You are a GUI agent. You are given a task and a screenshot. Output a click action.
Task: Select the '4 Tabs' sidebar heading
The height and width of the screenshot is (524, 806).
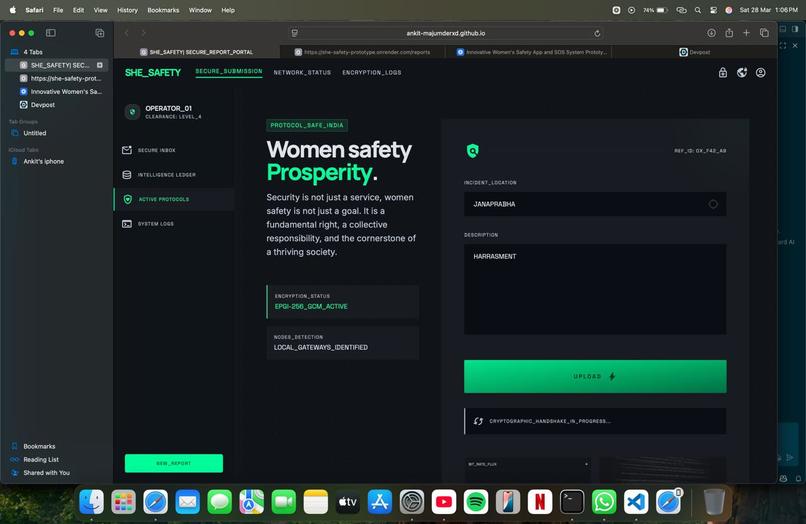(x=33, y=52)
